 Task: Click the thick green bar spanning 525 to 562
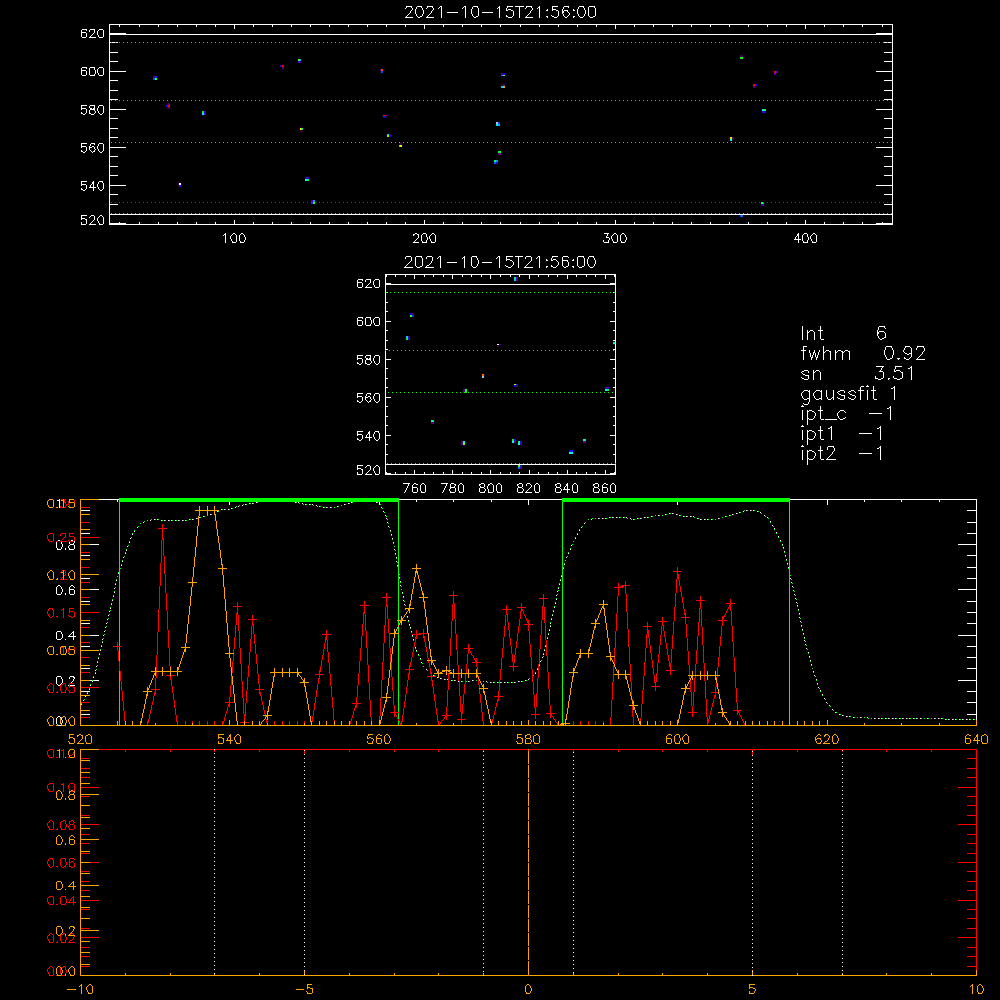pyautogui.click(x=259, y=500)
